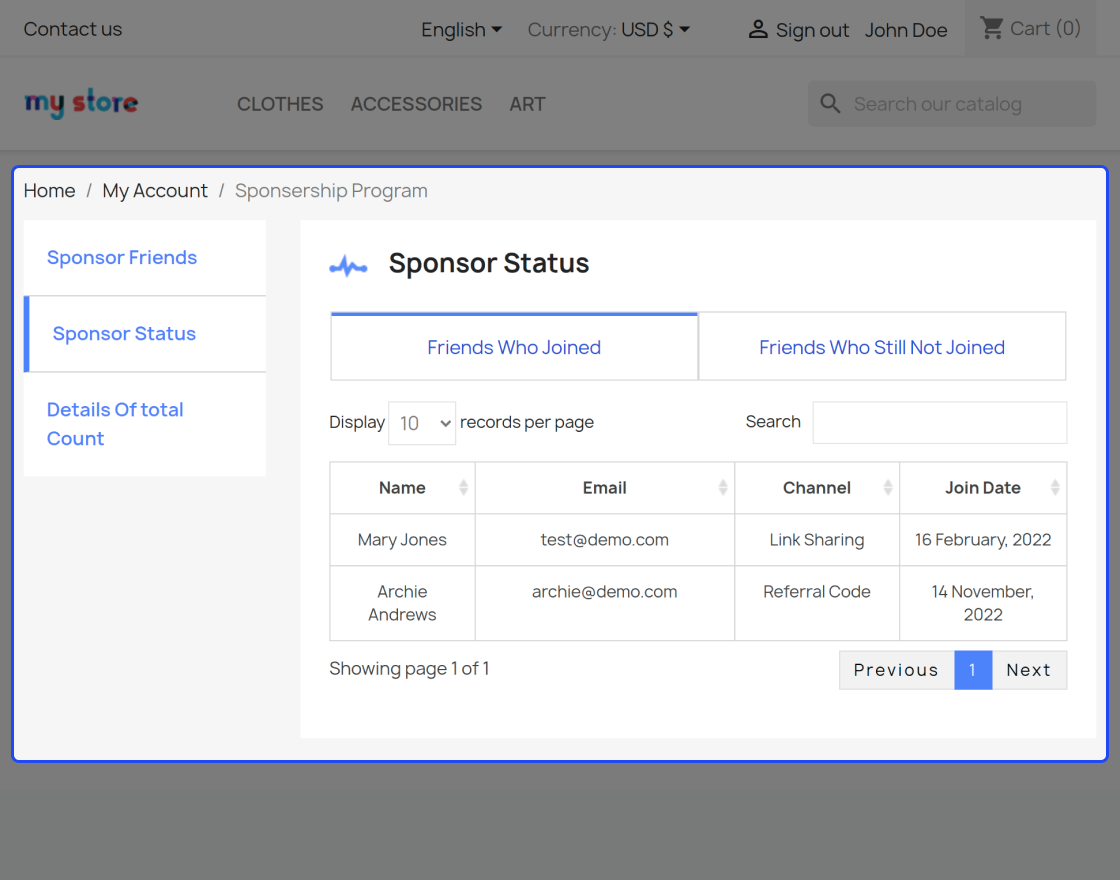This screenshot has height=880, width=1120.
Task: Go to My Account in the breadcrumb
Action: pos(155,191)
